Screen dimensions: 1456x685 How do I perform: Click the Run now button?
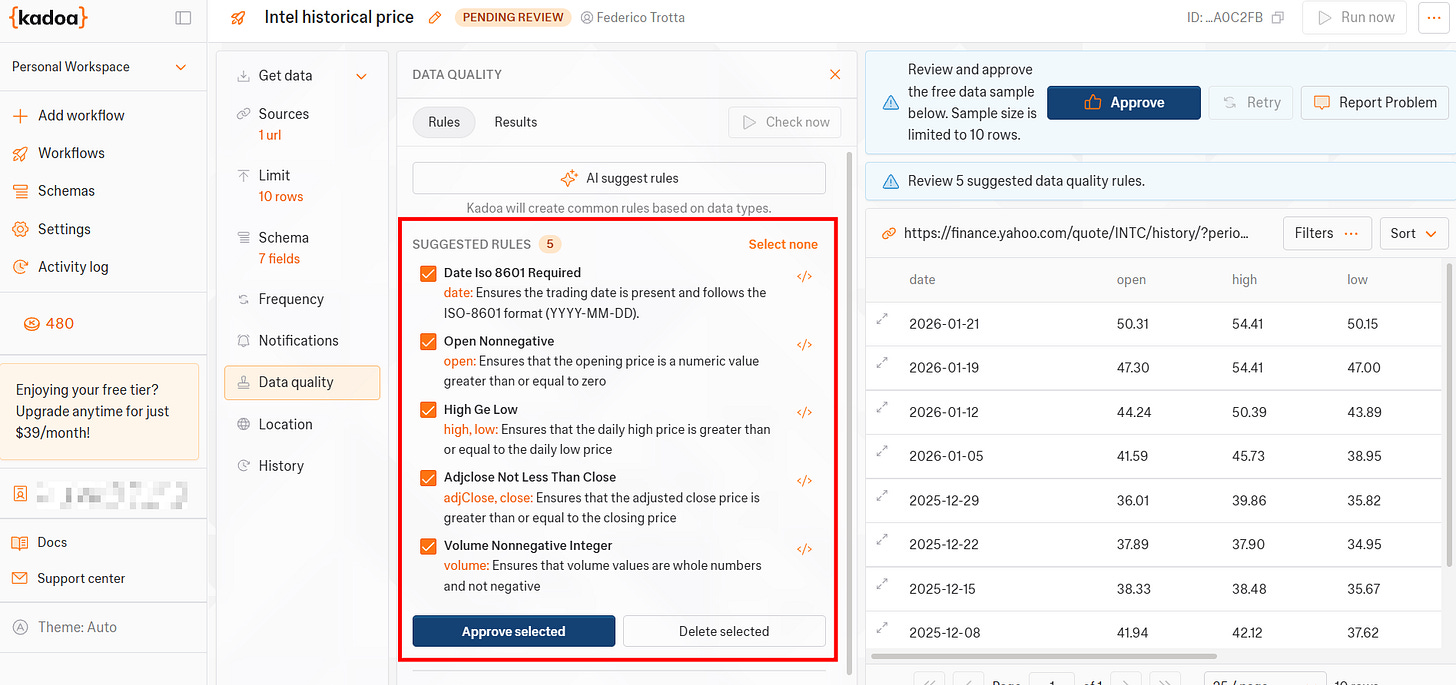pyautogui.click(x=1354, y=17)
